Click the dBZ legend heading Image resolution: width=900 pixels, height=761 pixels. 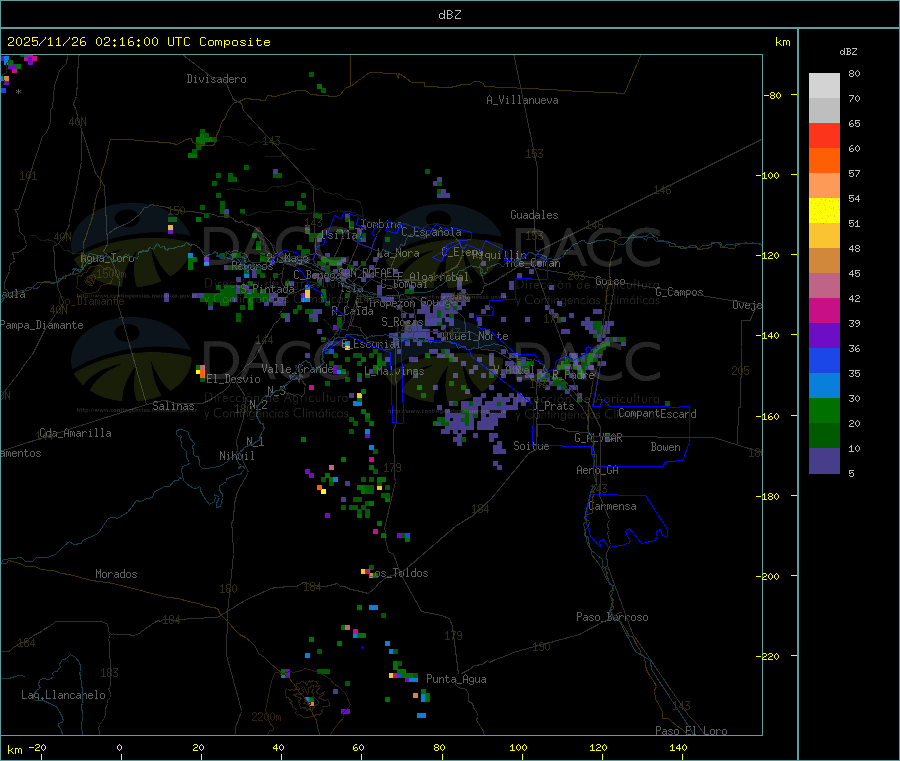[x=848, y=52]
